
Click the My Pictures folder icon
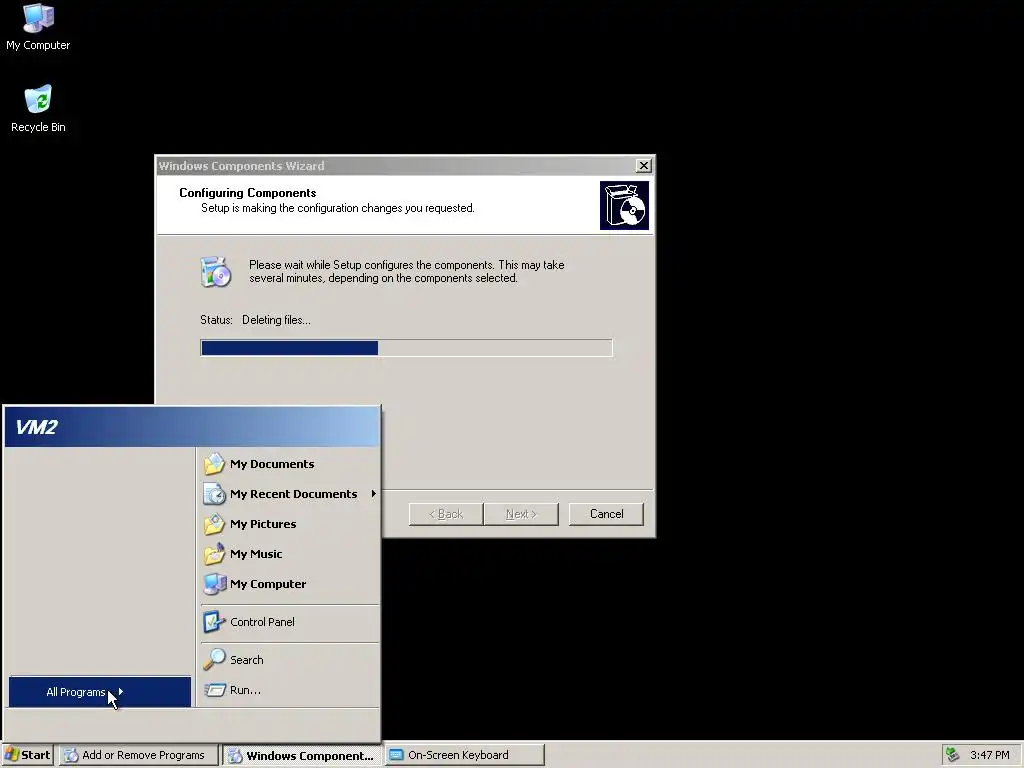point(214,524)
